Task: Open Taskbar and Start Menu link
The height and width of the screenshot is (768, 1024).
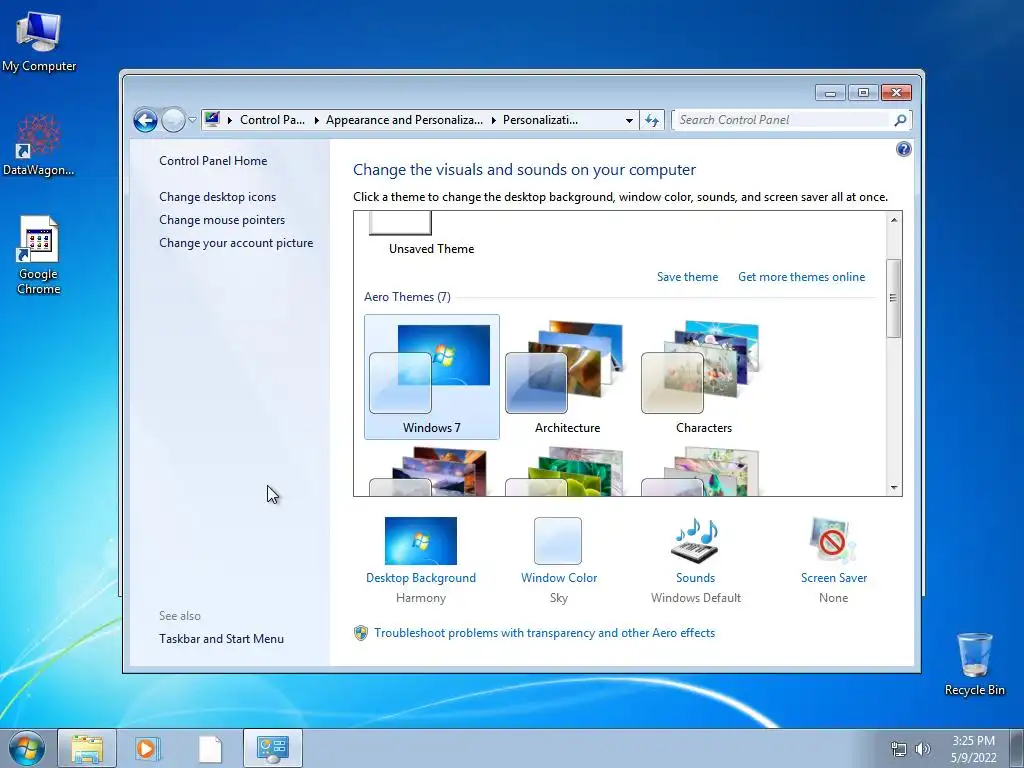Action: coord(221,639)
